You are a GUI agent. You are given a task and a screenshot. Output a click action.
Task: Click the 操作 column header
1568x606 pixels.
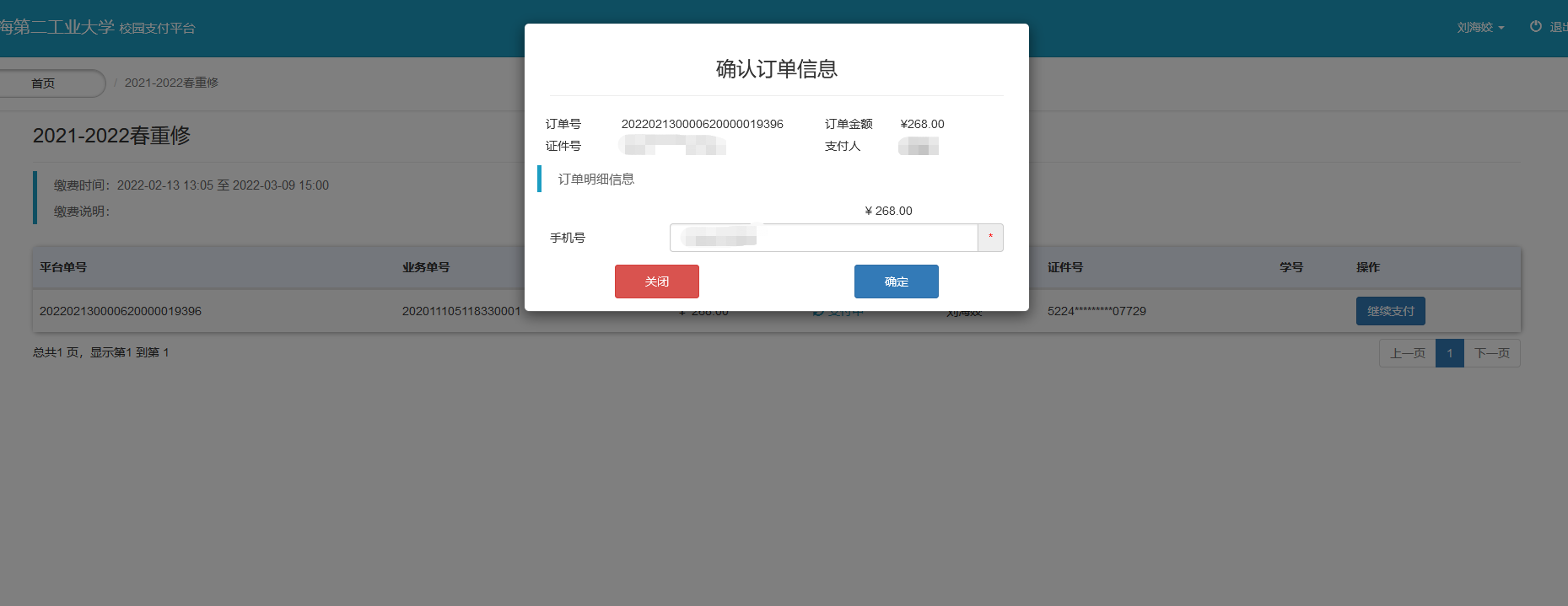[1368, 267]
